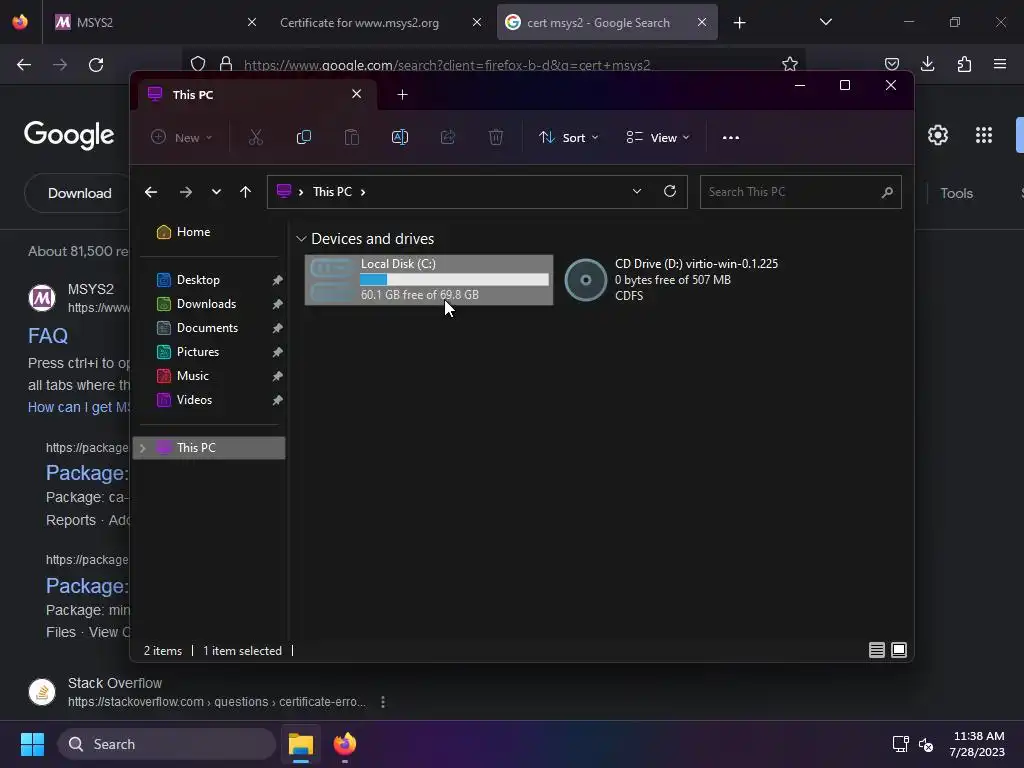The width and height of the screenshot is (1024, 768).
Task: Open Firefox hamburger application menu
Action: click(x=1000, y=64)
